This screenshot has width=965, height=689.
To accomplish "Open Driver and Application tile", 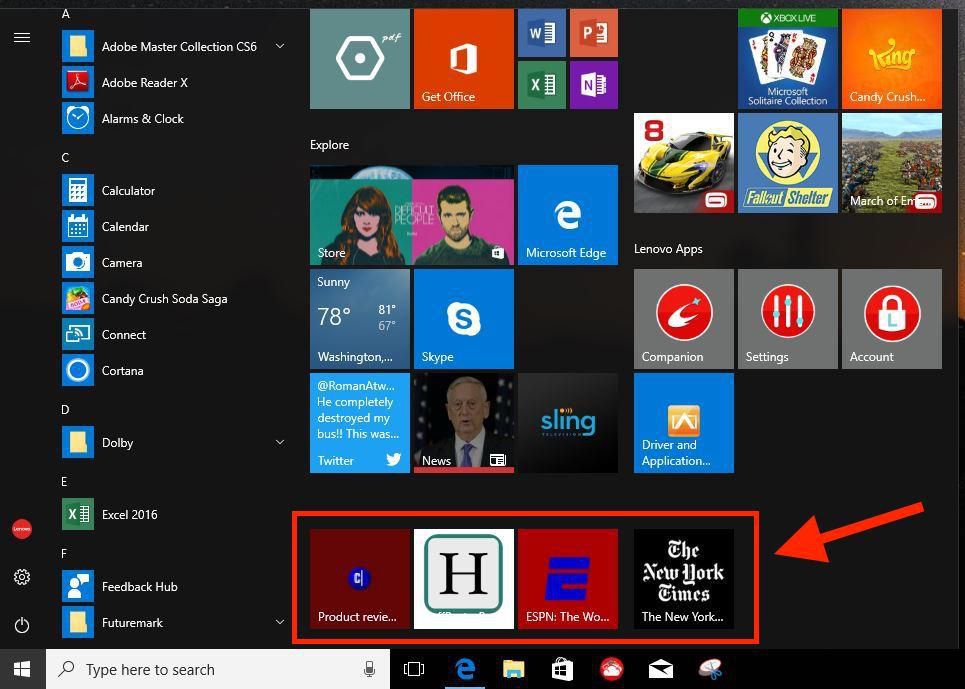I will coord(684,423).
